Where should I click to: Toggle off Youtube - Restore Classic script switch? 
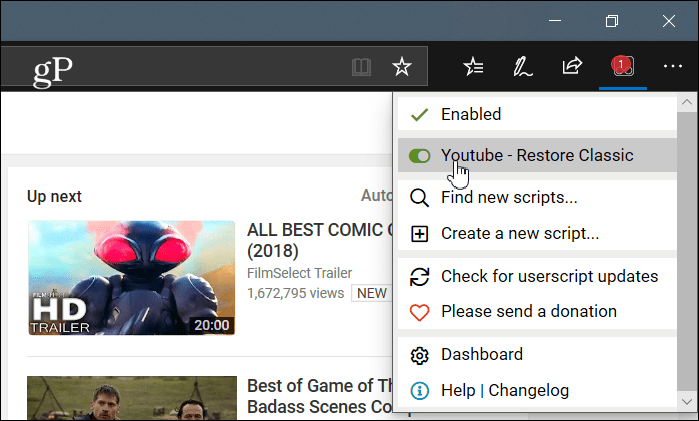[x=419, y=156]
